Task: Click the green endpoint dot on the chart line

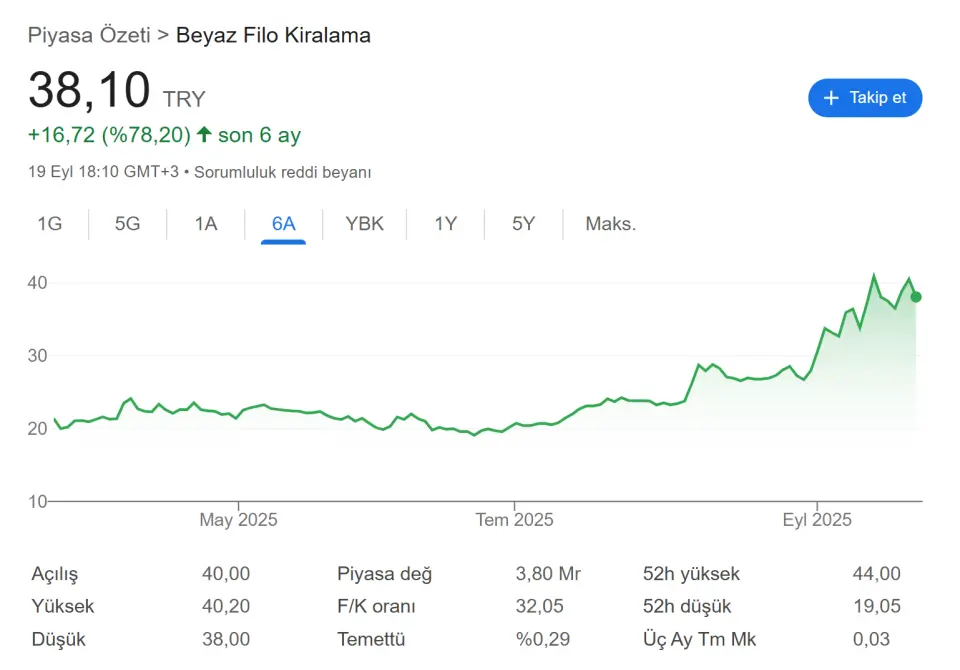Action: [916, 297]
